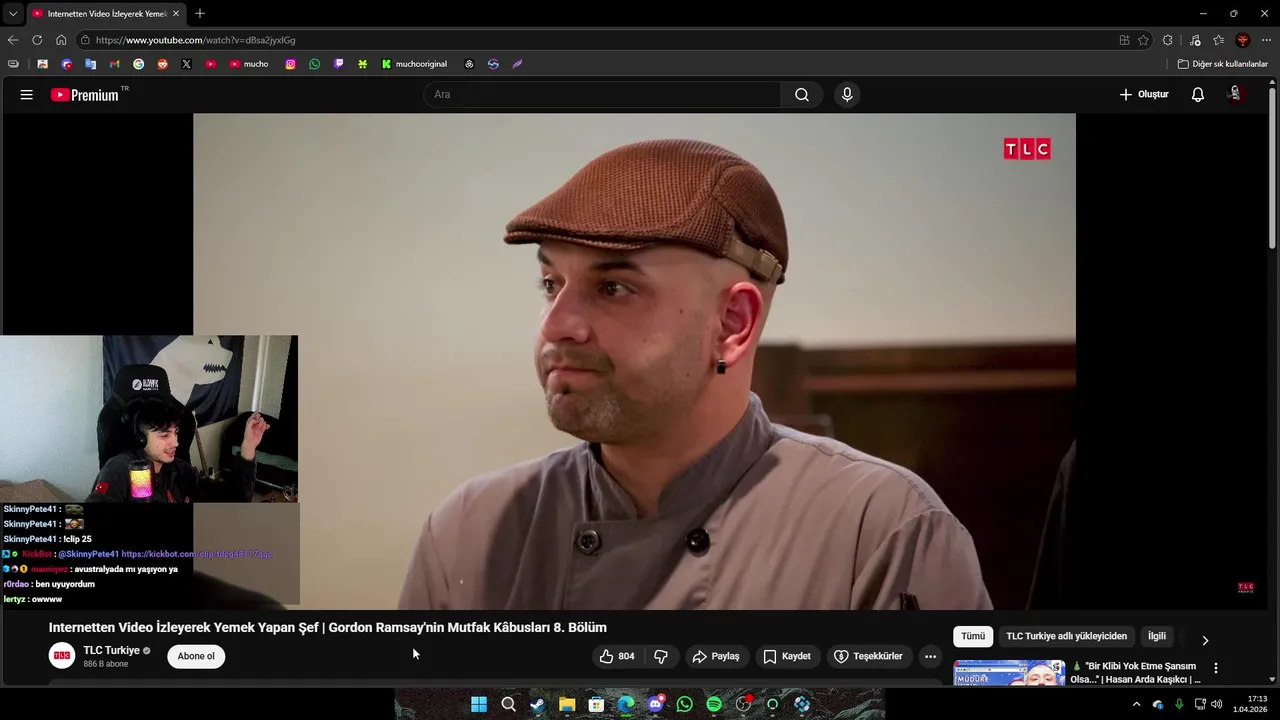Open the taskbar volume control
Viewport: 1280px width, 720px height.
[x=1217, y=704]
